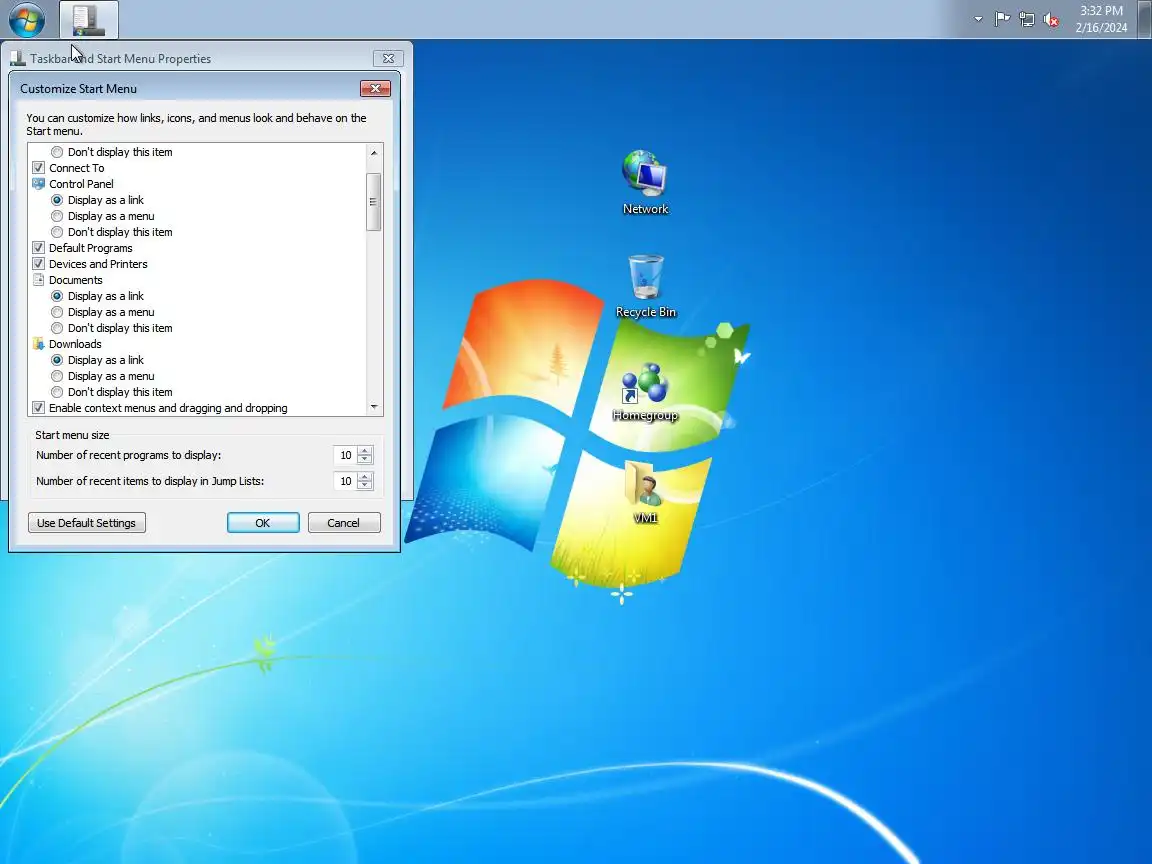This screenshot has height=864, width=1152.
Task: Select Documents Display as a menu
Action: coord(57,312)
